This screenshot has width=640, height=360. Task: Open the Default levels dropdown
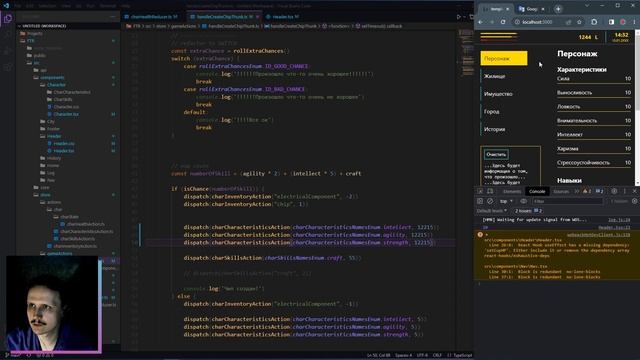pyautogui.click(x=492, y=211)
